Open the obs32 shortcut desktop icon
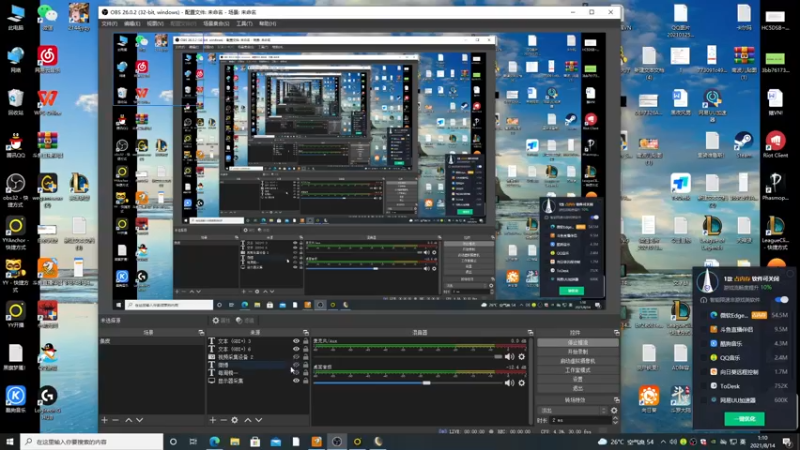This screenshot has width=800, height=450. 15,190
